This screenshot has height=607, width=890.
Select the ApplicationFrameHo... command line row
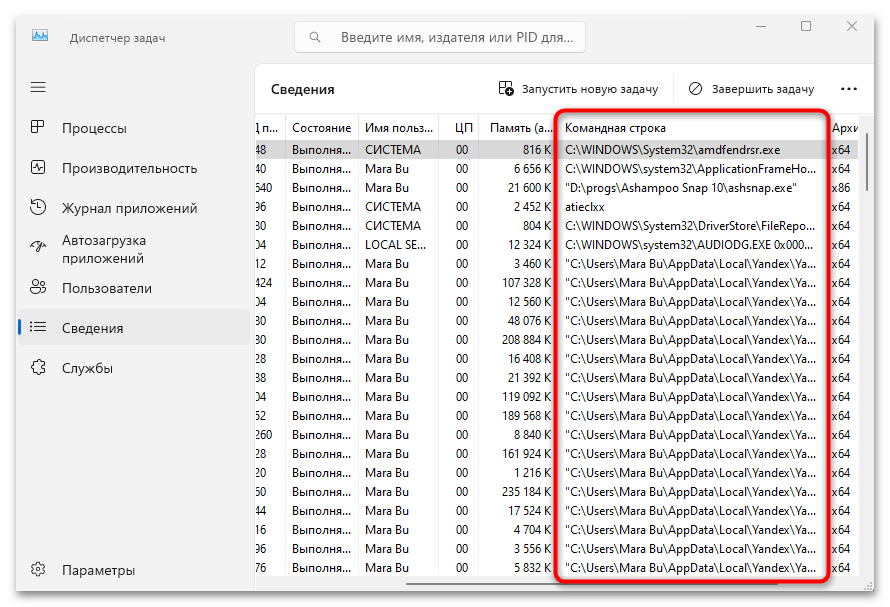[690, 169]
